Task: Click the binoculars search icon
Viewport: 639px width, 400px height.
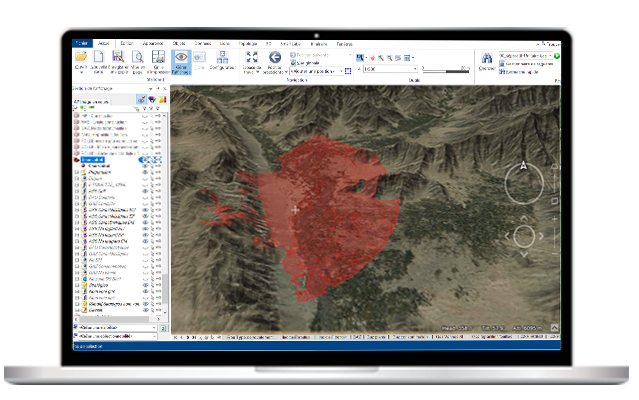Action: [x=486, y=58]
